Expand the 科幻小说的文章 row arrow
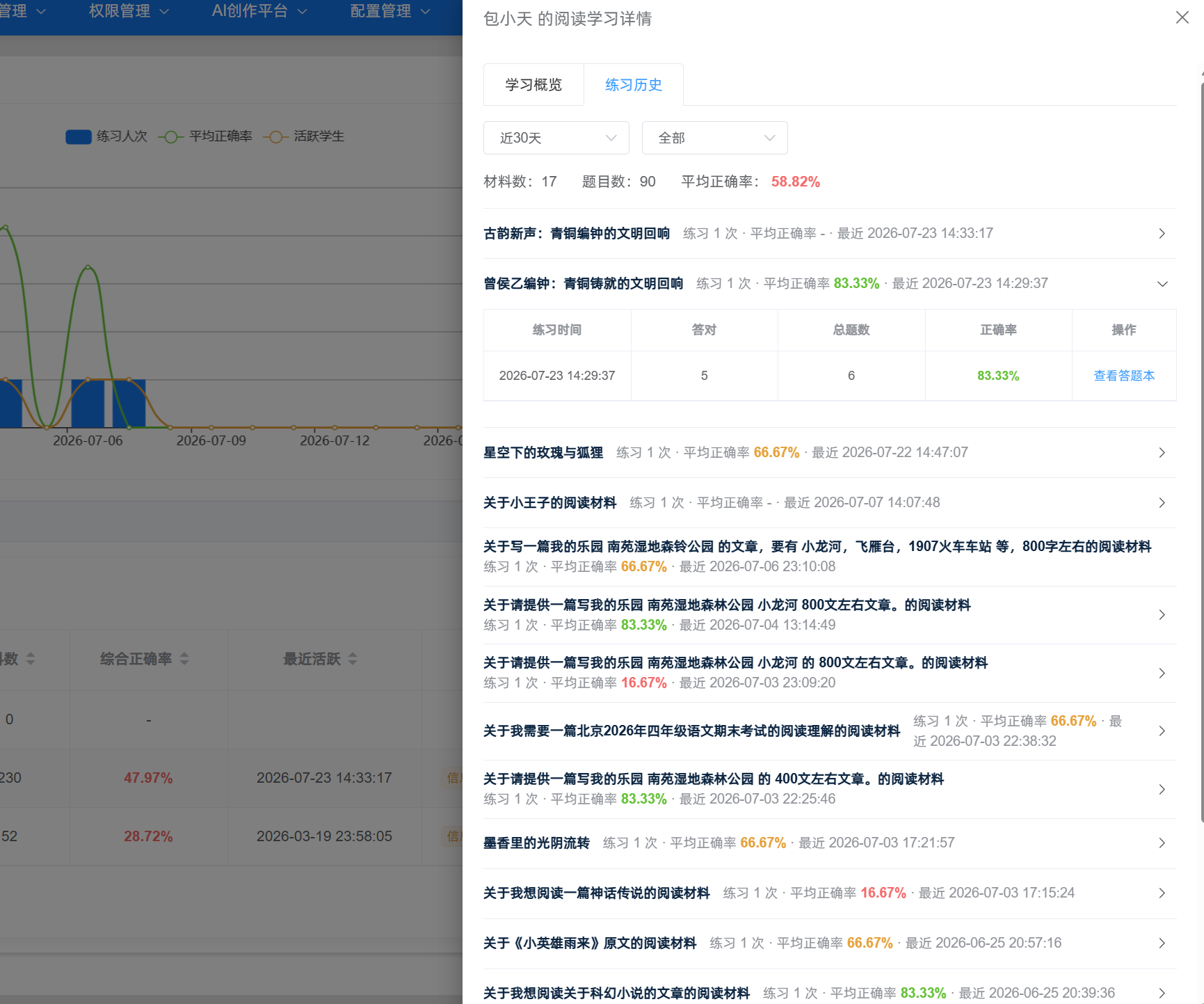 click(x=1162, y=994)
